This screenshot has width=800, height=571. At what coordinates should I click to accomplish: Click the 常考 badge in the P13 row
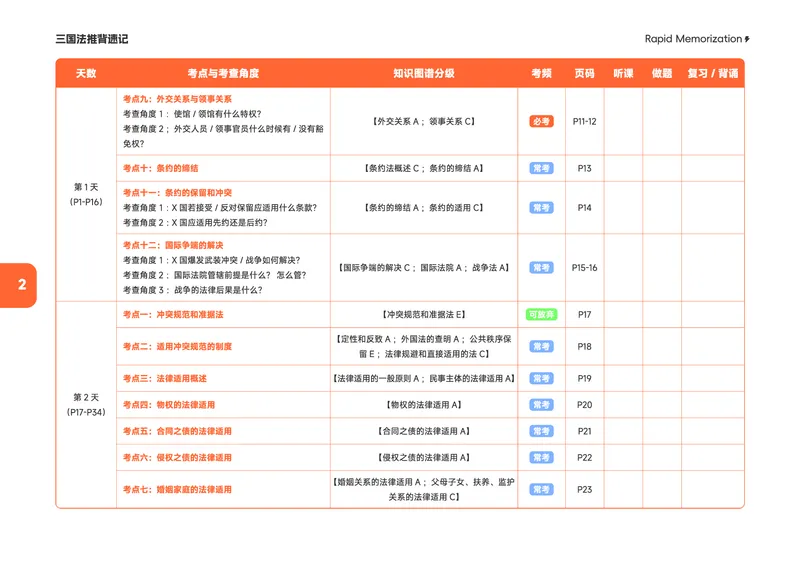541,168
